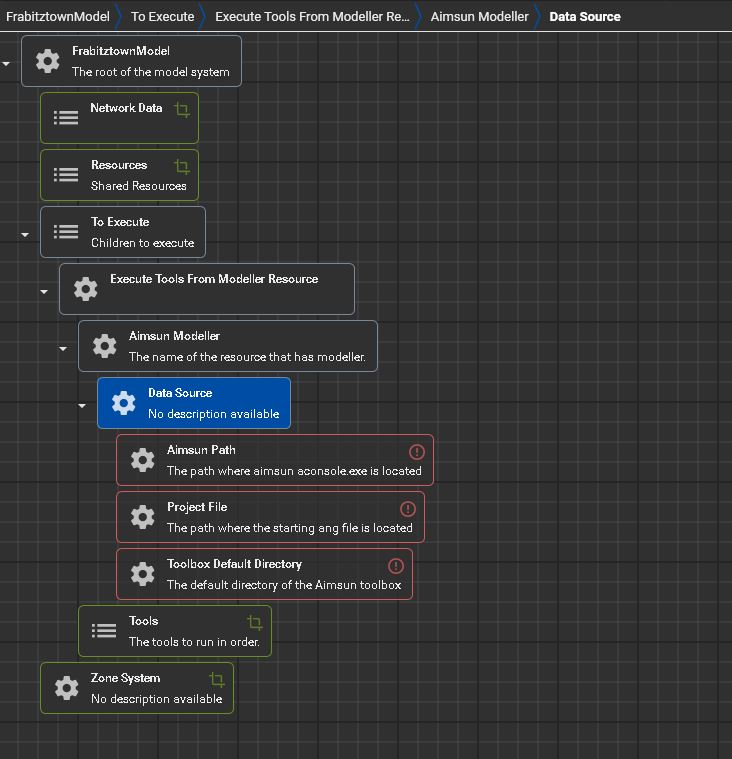Select 'The path where the starting ang file is located'
Image resolution: width=732 pixels, height=759 pixels.
(290, 528)
